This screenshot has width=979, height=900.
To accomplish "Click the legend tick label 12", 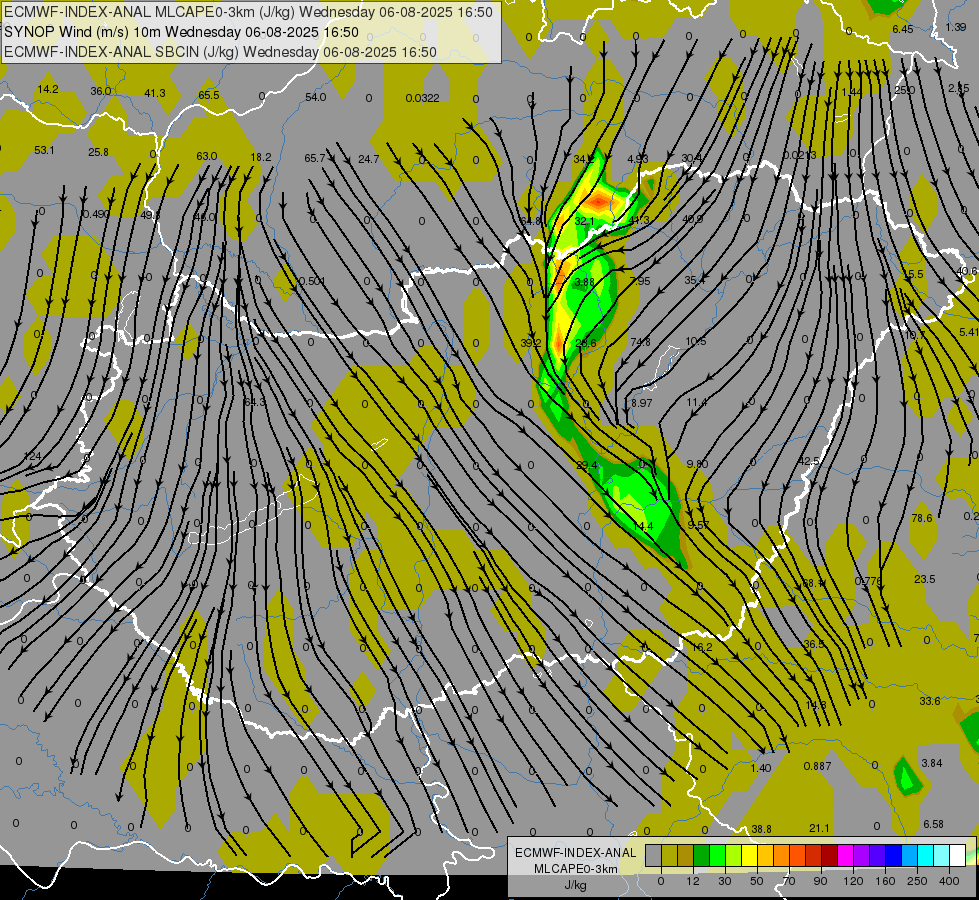I will coord(692,881).
